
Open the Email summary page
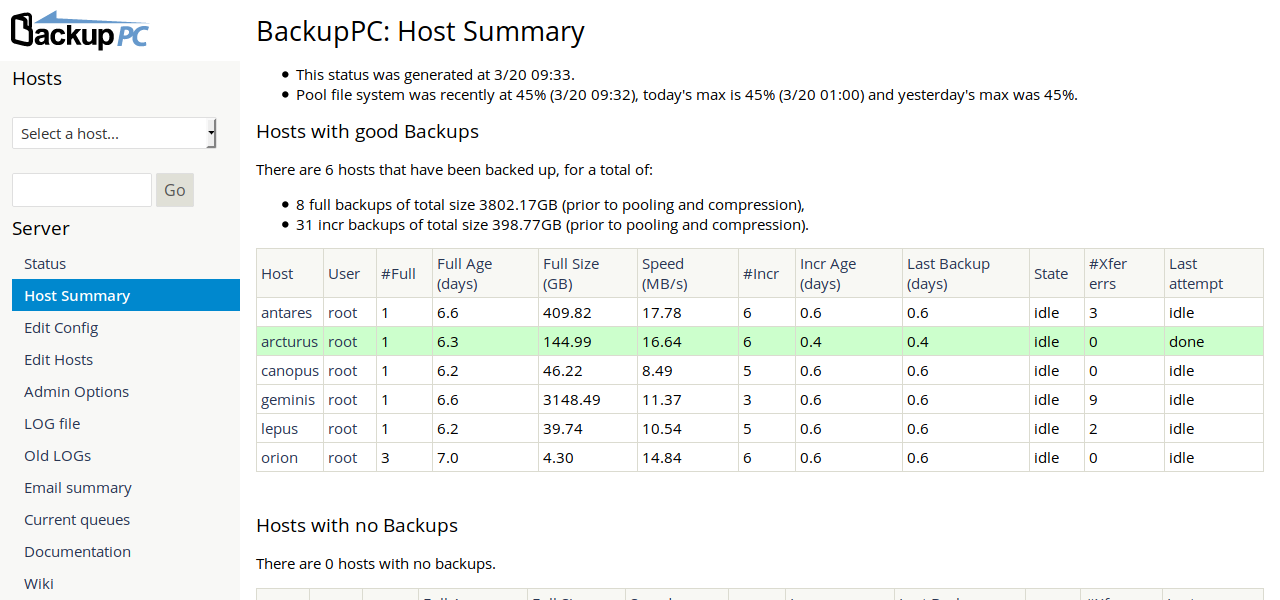click(x=77, y=487)
